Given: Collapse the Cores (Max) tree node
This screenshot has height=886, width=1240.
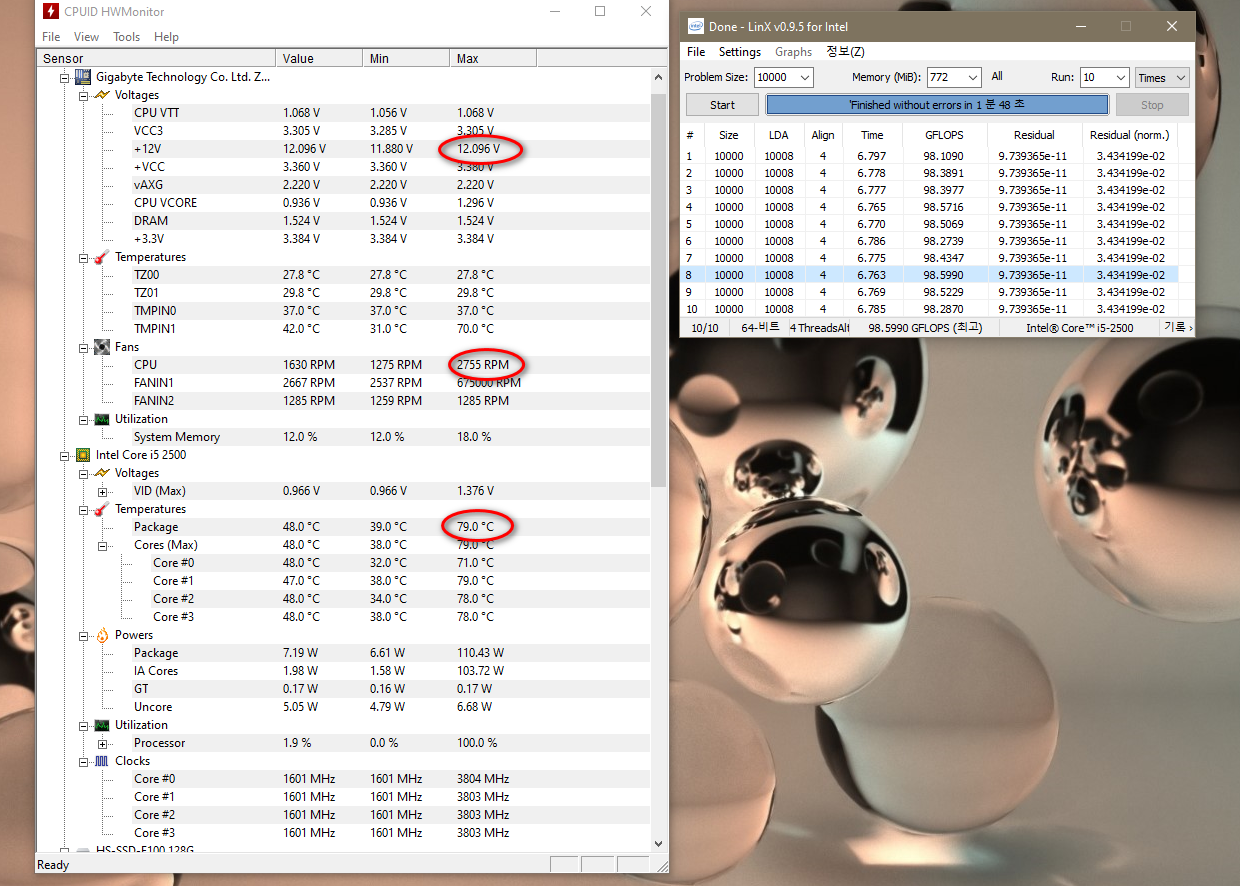Looking at the screenshot, I should click(x=103, y=545).
